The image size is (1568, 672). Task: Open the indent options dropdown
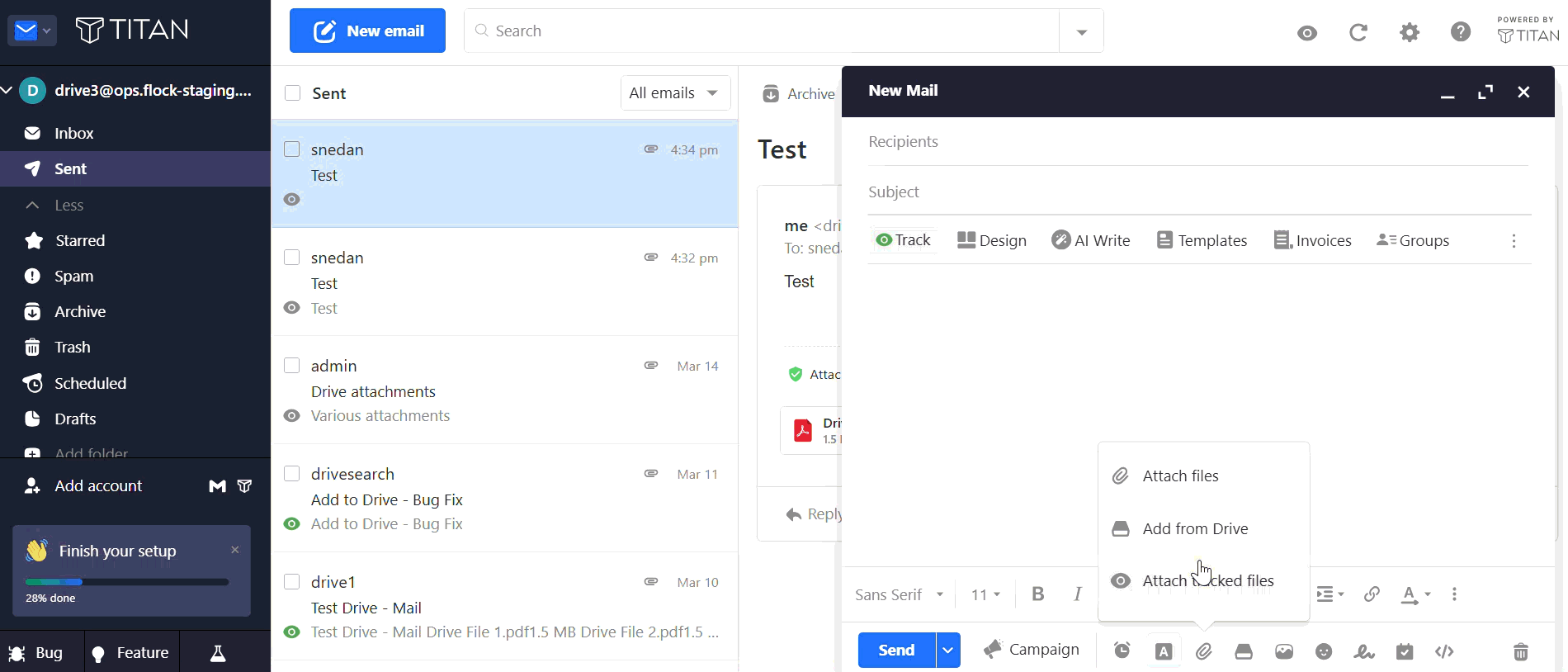[1329, 594]
